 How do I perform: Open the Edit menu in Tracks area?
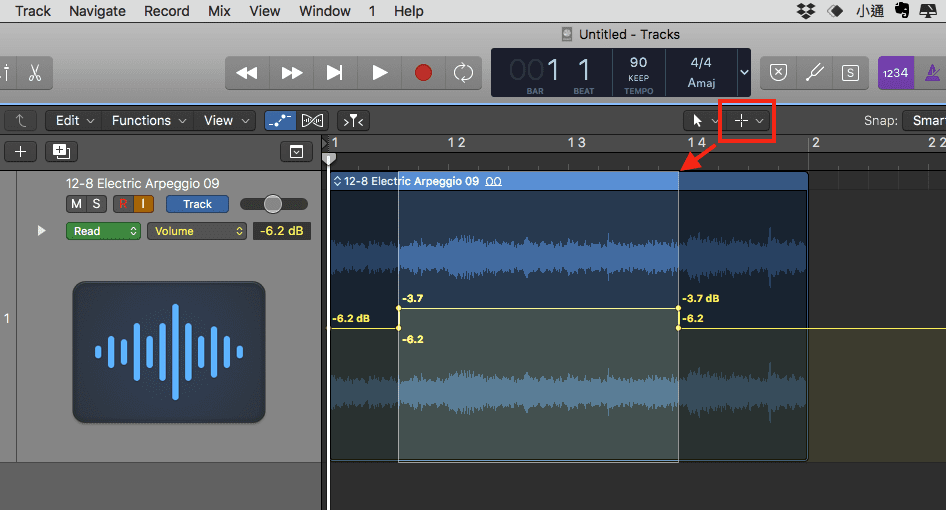pyautogui.click(x=74, y=121)
